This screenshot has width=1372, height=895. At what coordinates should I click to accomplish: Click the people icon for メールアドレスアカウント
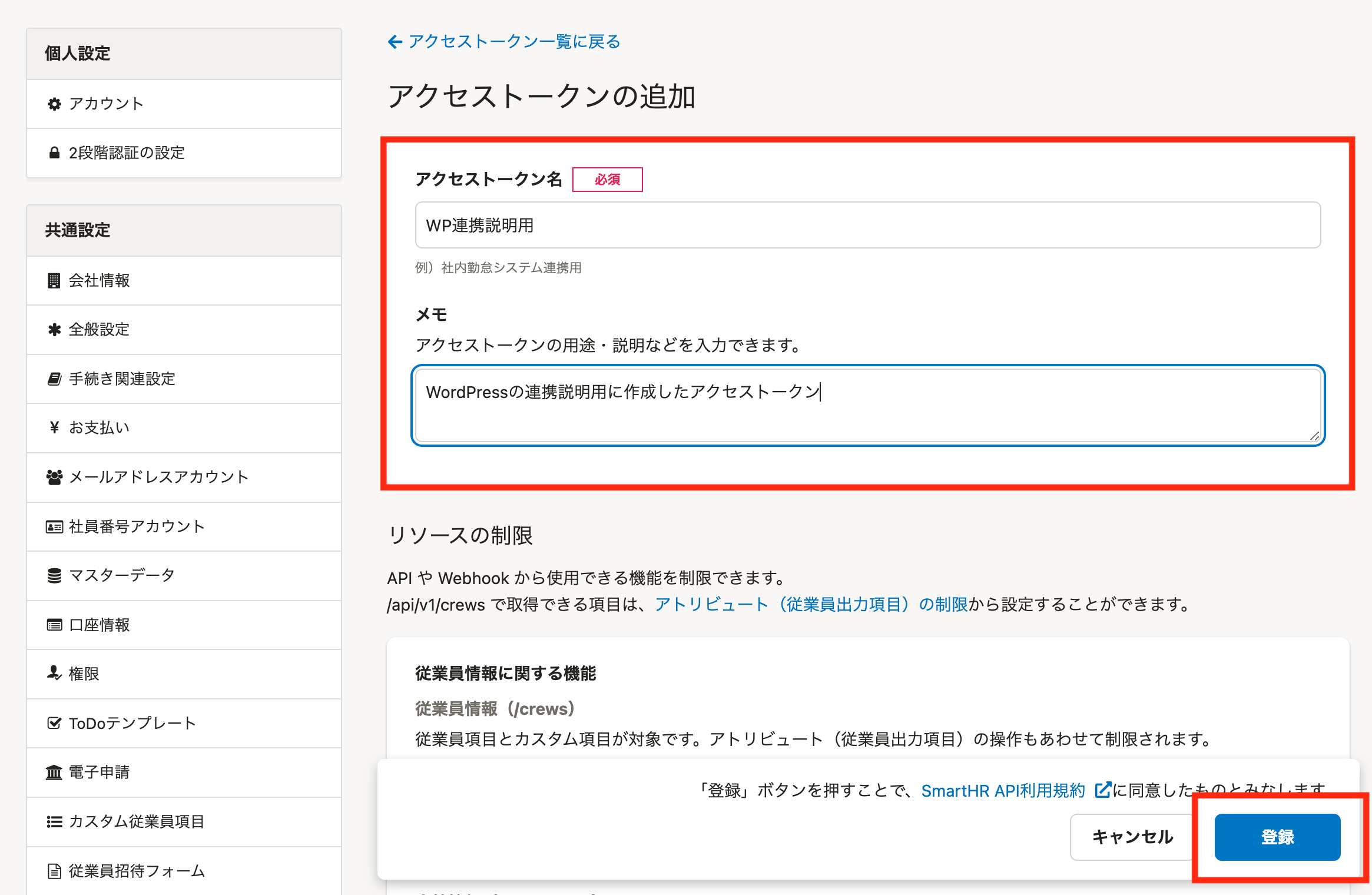pyautogui.click(x=54, y=477)
